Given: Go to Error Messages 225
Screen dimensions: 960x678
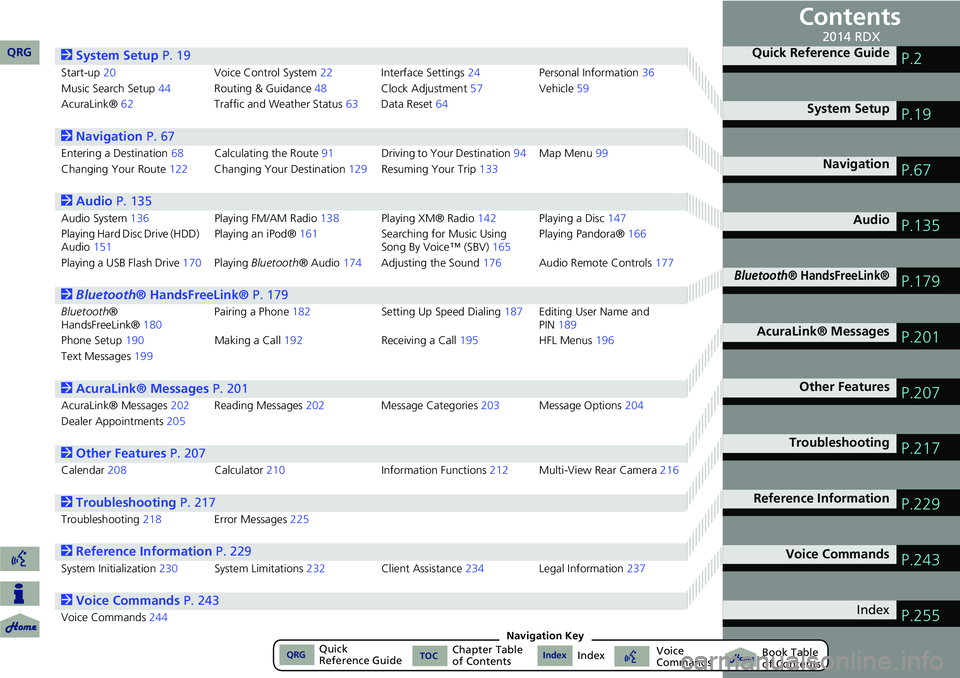Looking at the screenshot, I should (261, 519).
